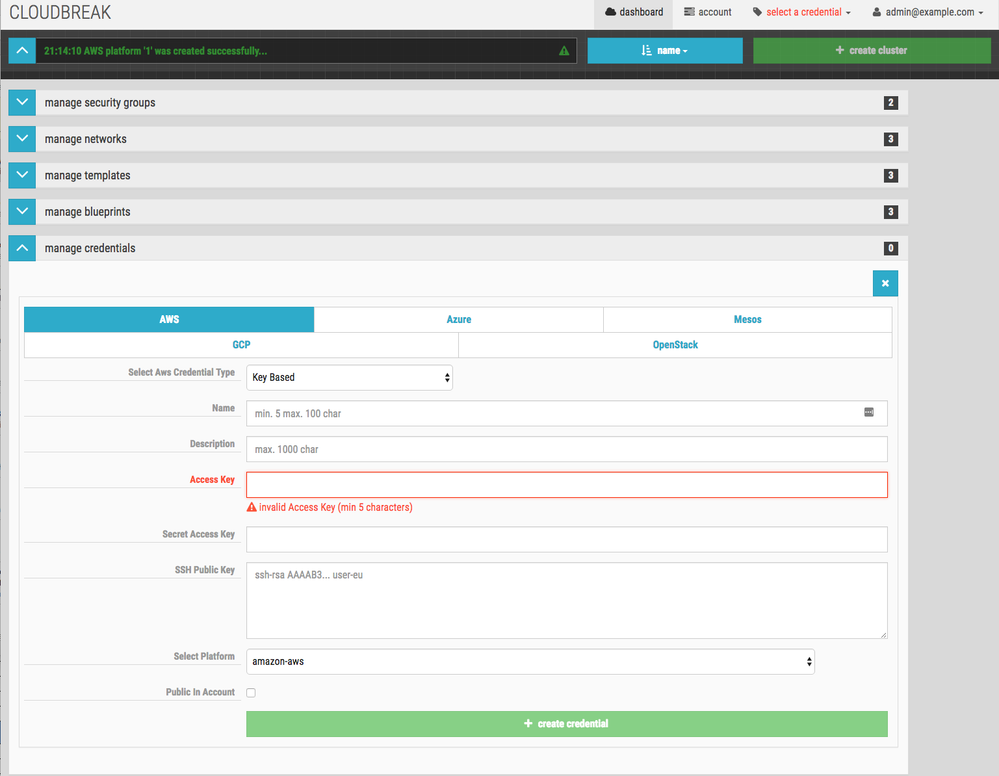999x776 pixels.
Task: Click inside the Description input field
Action: click(566, 448)
